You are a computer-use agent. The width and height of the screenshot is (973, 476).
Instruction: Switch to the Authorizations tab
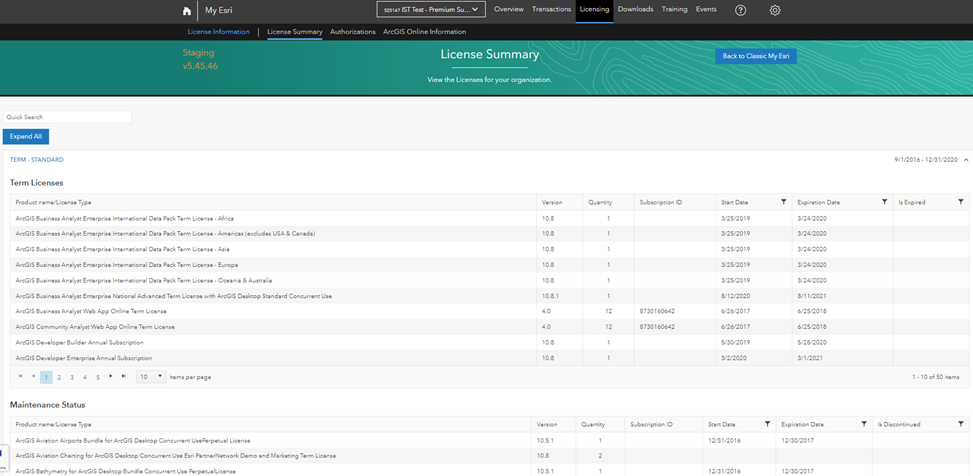(352, 32)
